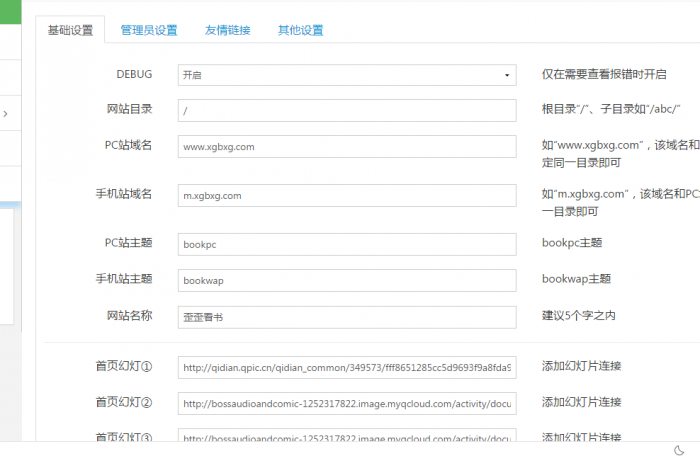Select the 基础设置 tab
The width and height of the screenshot is (700, 456).
click(x=70, y=30)
